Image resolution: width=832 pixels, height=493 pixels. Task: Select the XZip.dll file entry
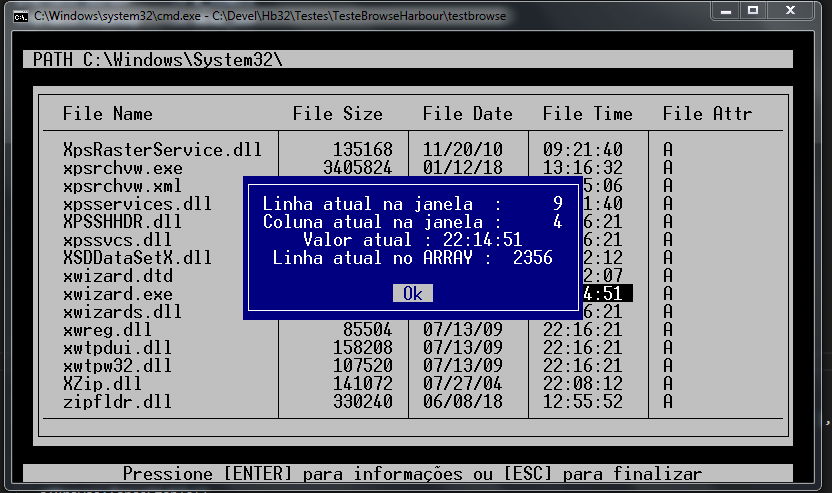pos(102,384)
